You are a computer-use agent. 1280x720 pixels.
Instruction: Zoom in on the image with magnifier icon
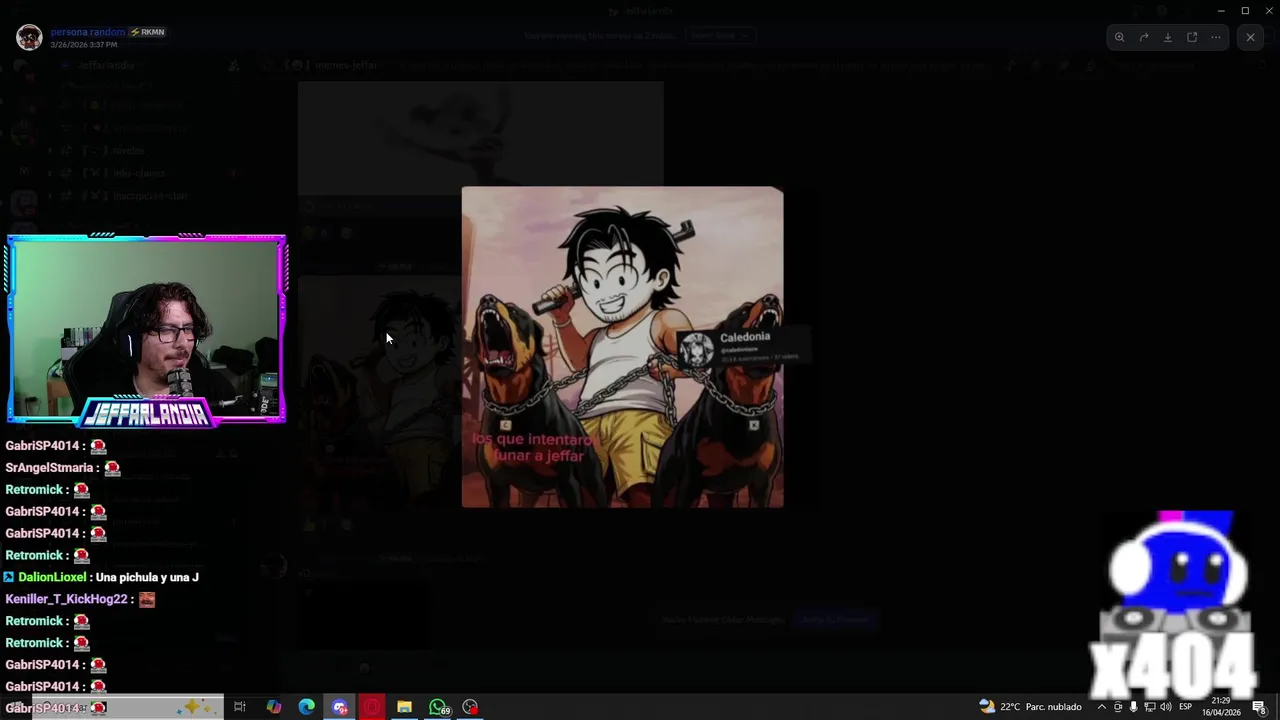1120,37
